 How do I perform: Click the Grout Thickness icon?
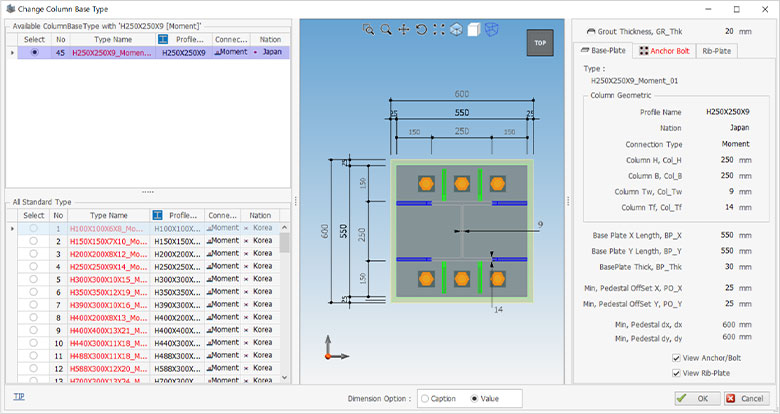point(591,31)
